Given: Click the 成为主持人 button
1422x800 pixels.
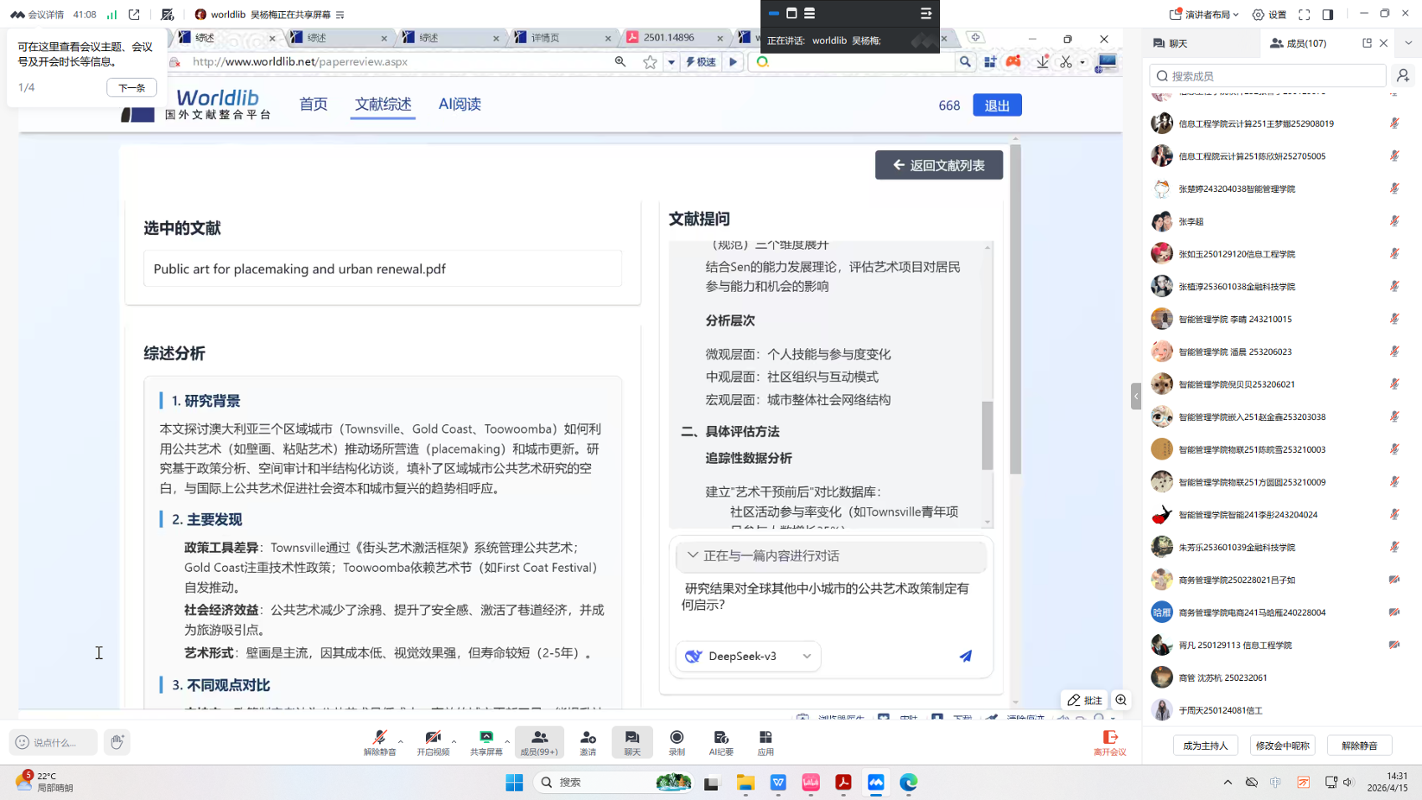Looking at the screenshot, I should click(1205, 745).
